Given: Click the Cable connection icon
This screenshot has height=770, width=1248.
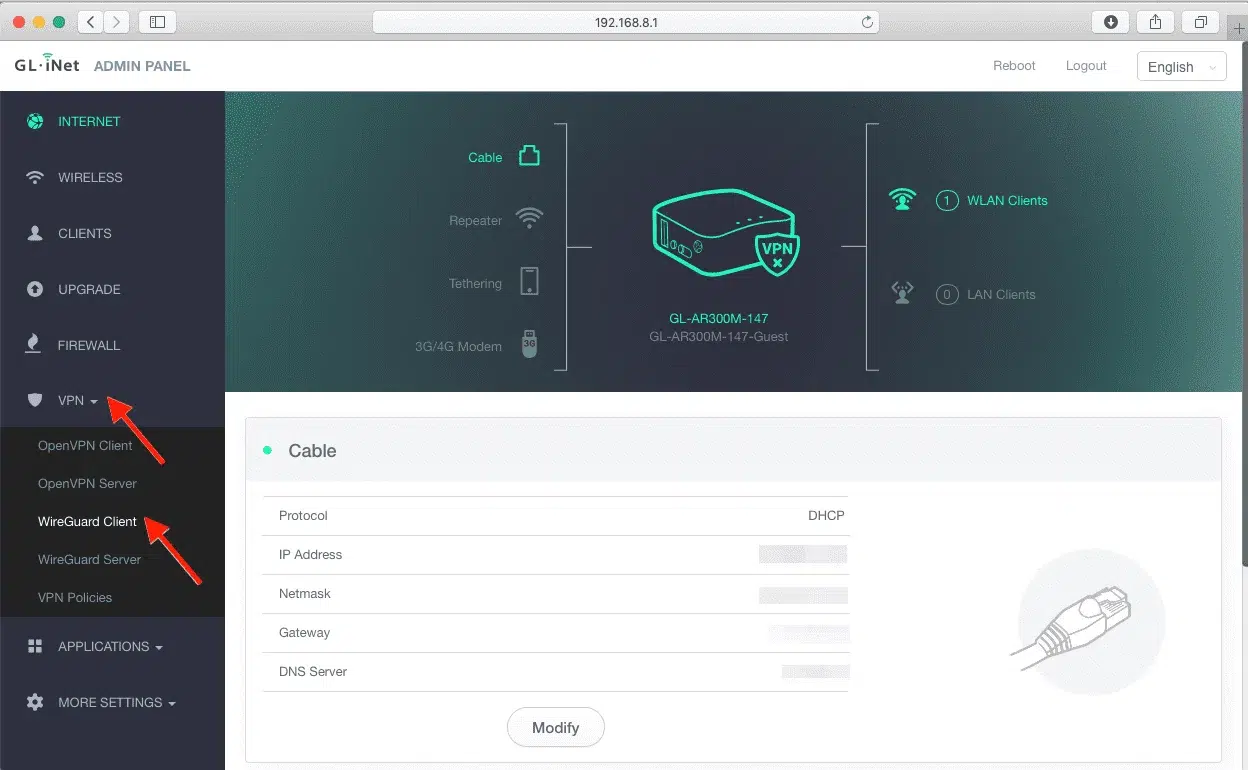Looking at the screenshot, I should [529, 156].
